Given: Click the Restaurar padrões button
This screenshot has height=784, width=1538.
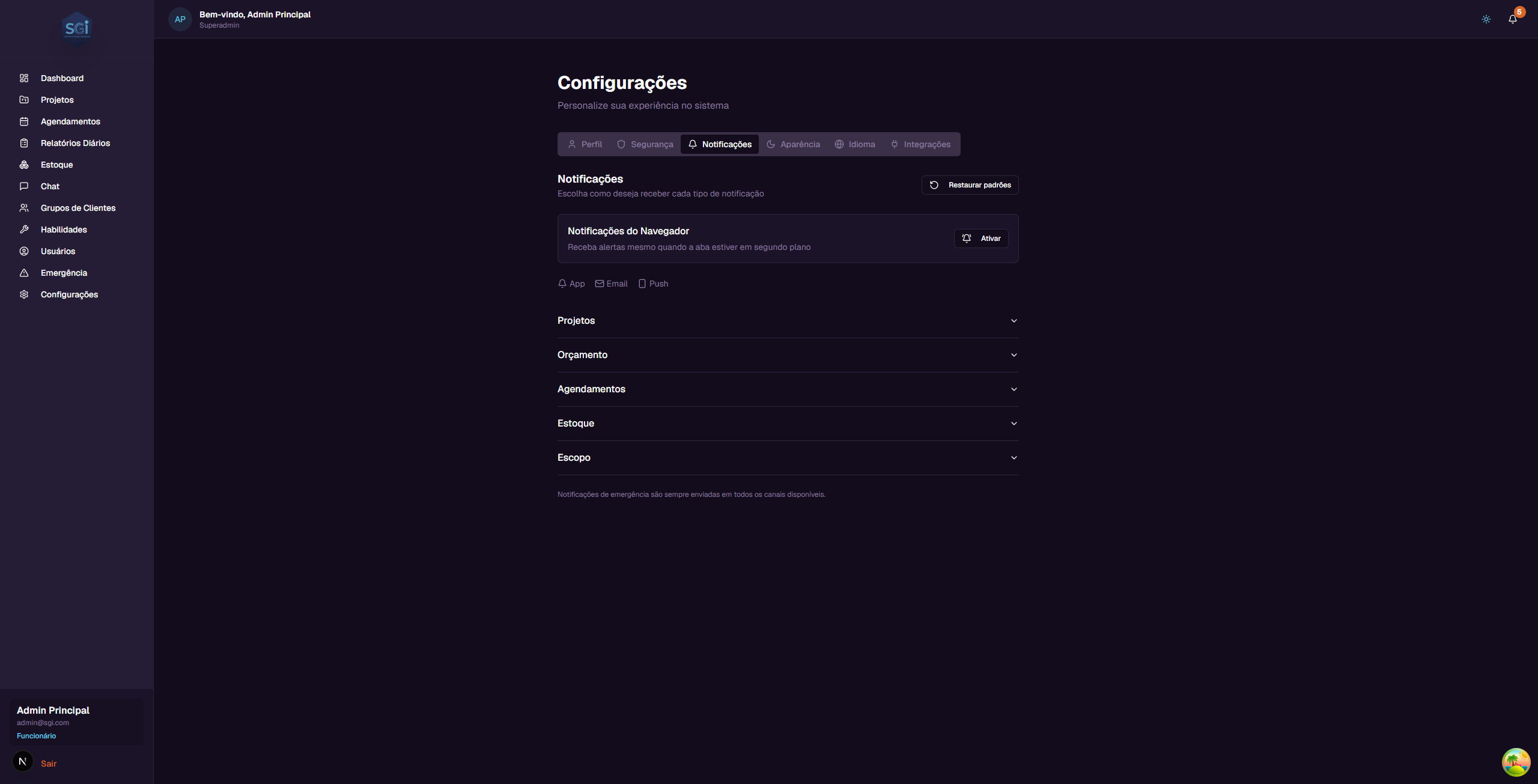Looking at the screenshot, I should [969, 184].
